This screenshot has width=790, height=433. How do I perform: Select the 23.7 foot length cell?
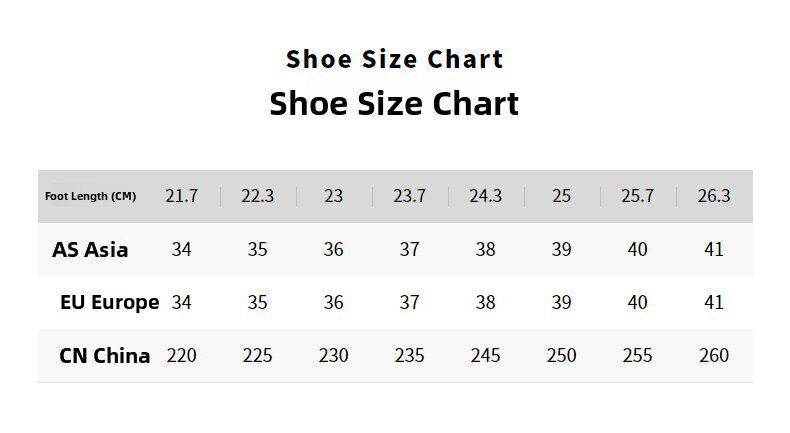pyautogui.click(x=409, y=196)
